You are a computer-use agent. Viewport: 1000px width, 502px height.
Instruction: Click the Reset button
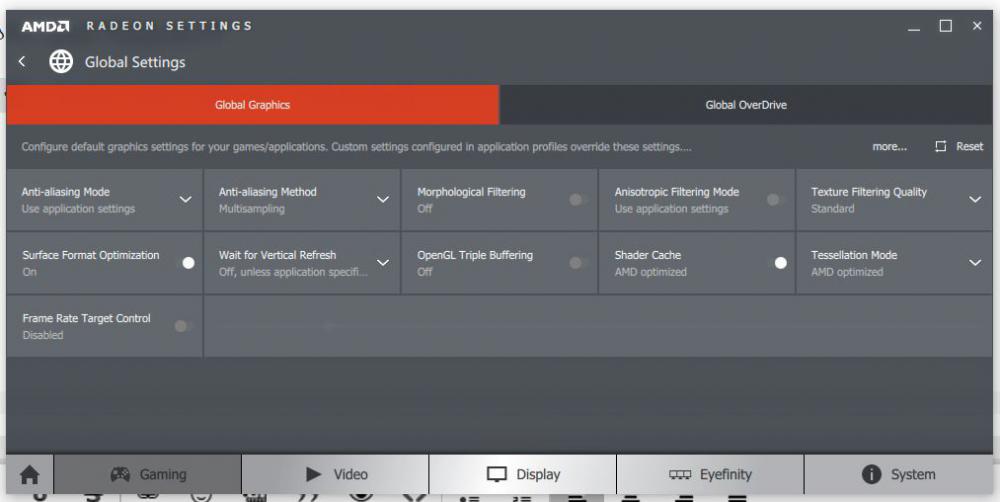pos(960,147)
